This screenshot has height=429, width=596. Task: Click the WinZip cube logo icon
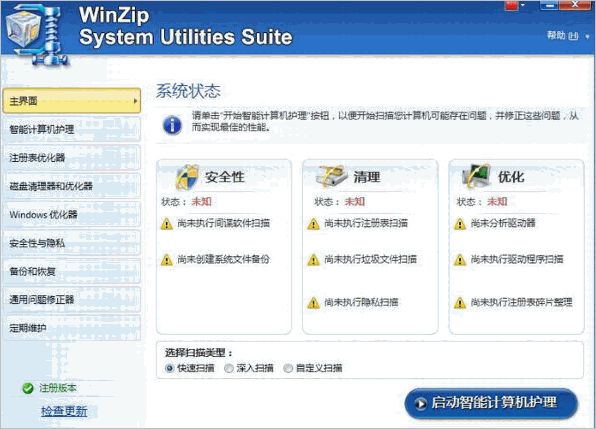pyautogui.click(x=37, y=35)
